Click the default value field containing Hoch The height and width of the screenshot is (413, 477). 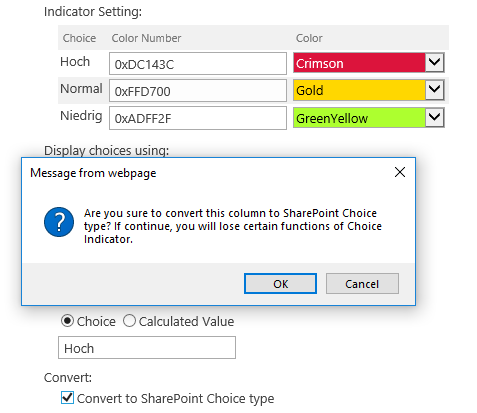pos(147,348)
